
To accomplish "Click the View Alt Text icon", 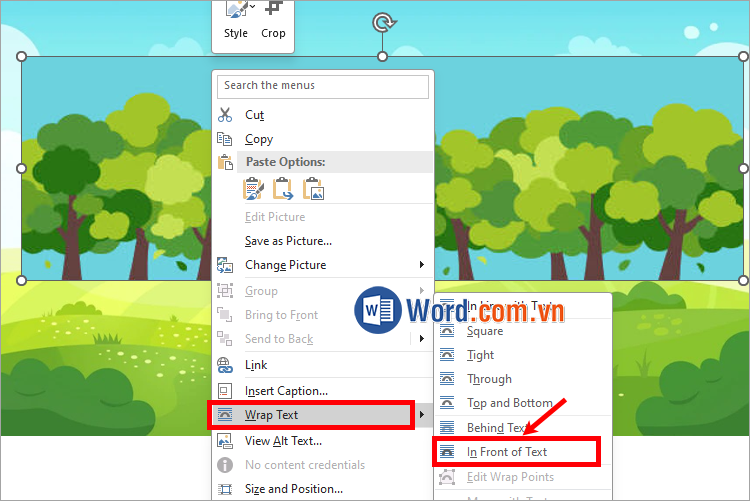I will click(x=225, y=441).
